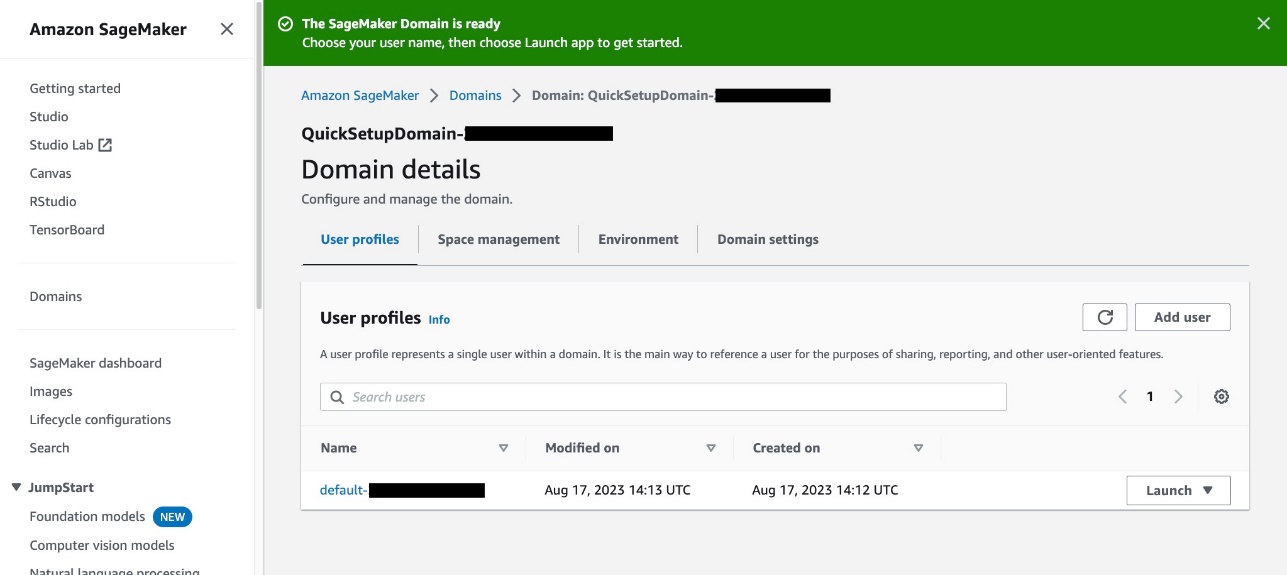Image resolution: width=1287 pixels, height=575 pixels.
Task: Open Studio in sidebar
Action: coord(49,117)
